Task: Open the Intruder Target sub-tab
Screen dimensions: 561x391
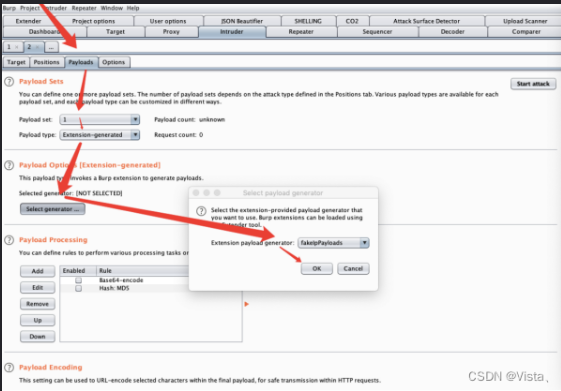Action: [x=16, y=62]
